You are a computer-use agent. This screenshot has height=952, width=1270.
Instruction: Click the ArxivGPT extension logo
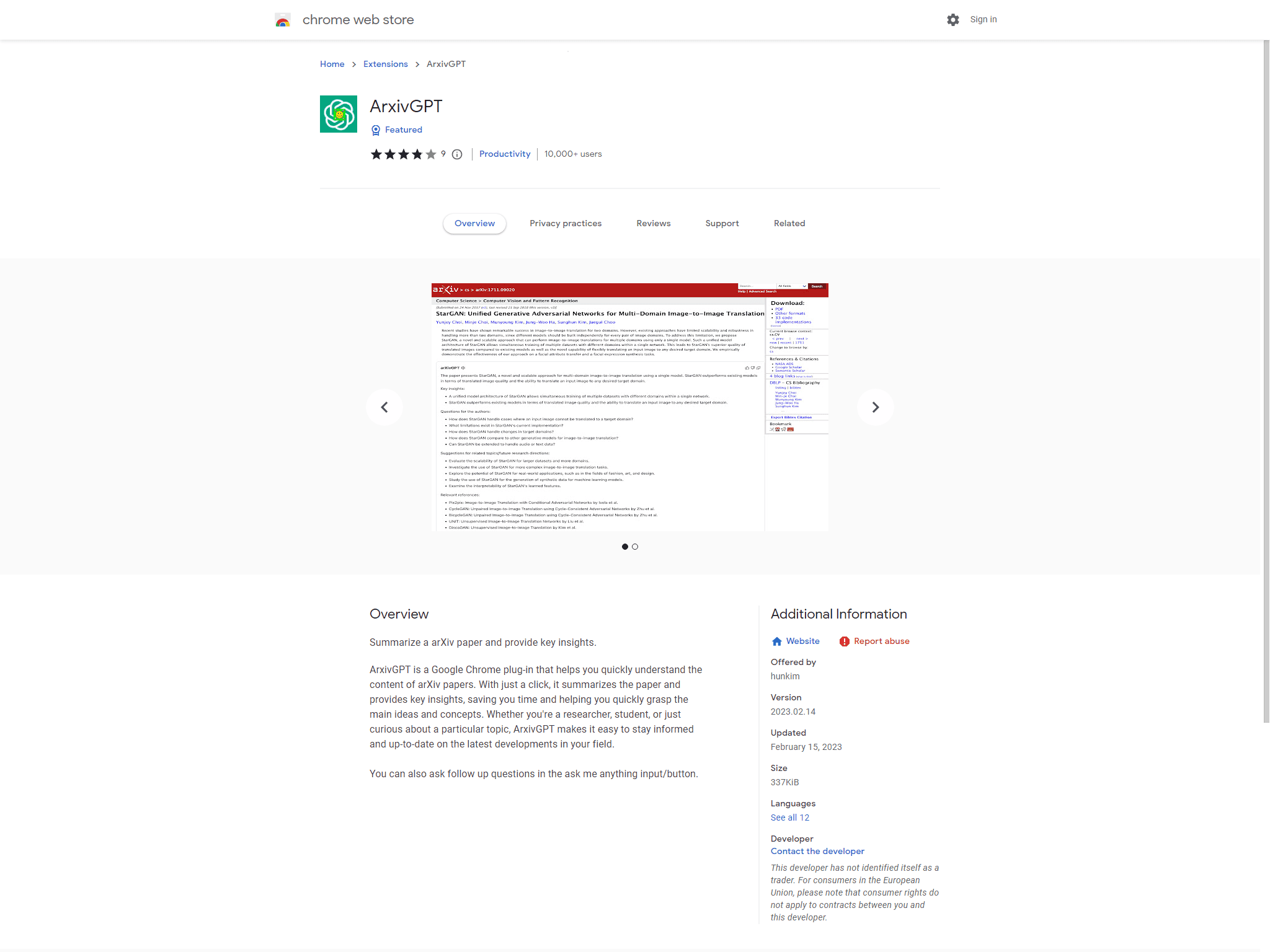[339, 114]
